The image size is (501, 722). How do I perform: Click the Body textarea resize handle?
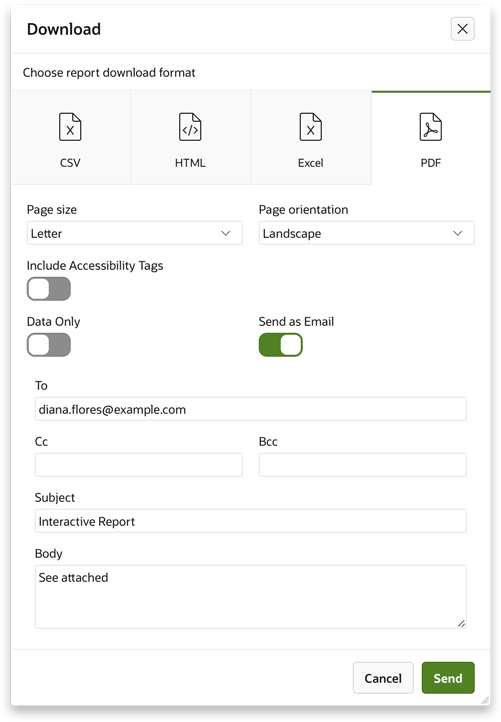tap(461, 623)
